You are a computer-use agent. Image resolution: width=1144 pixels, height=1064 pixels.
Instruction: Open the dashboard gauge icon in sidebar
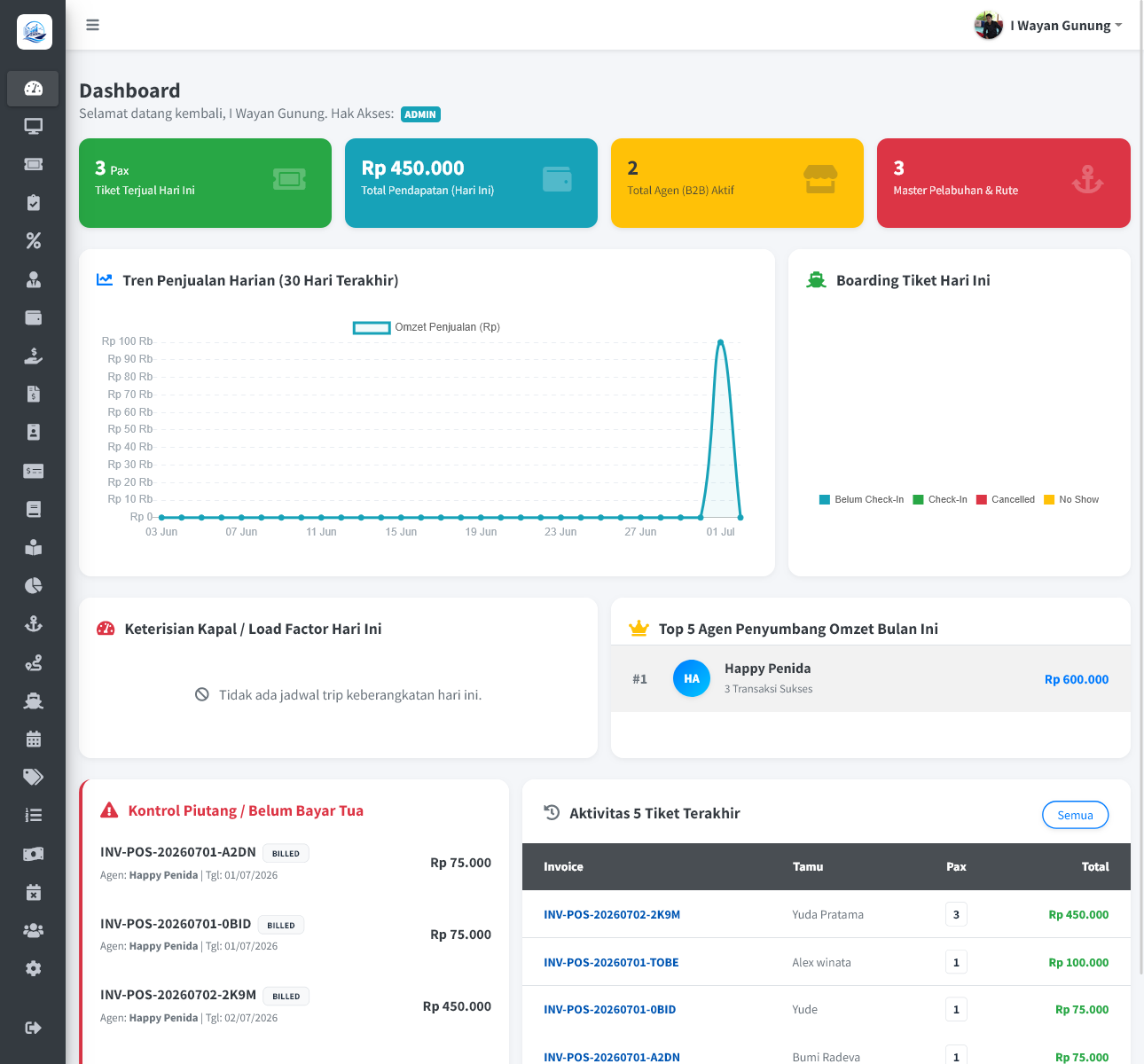pos(33,89)
